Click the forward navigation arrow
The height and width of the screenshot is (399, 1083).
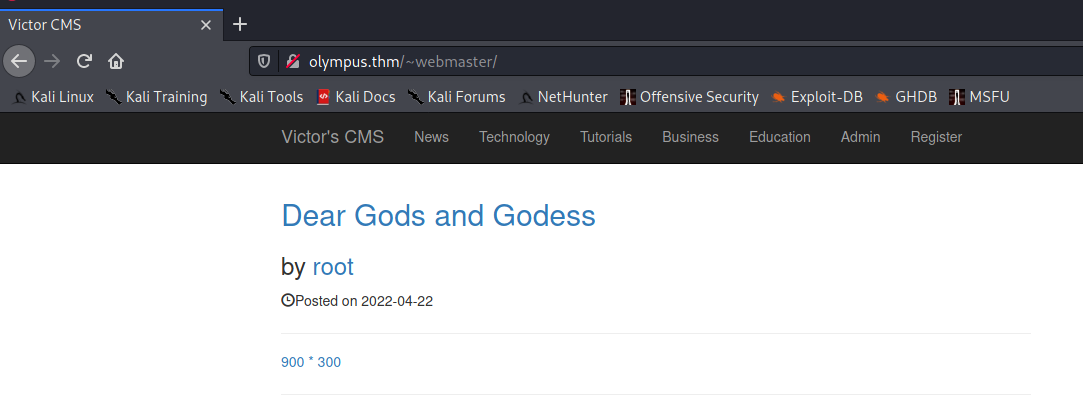(x=52, y=61)
